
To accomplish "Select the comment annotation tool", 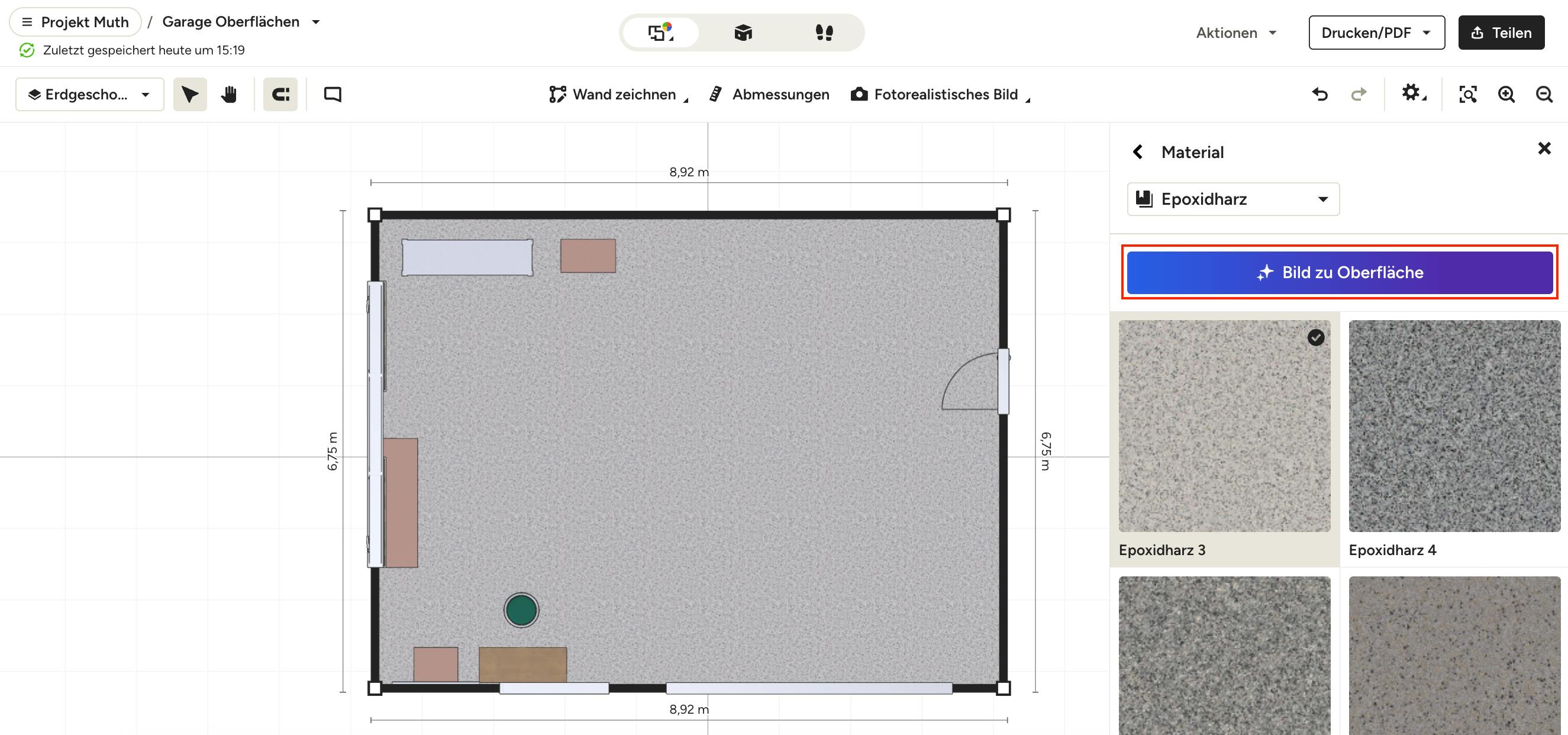I will pyautogui.click(x=333, y=94).
